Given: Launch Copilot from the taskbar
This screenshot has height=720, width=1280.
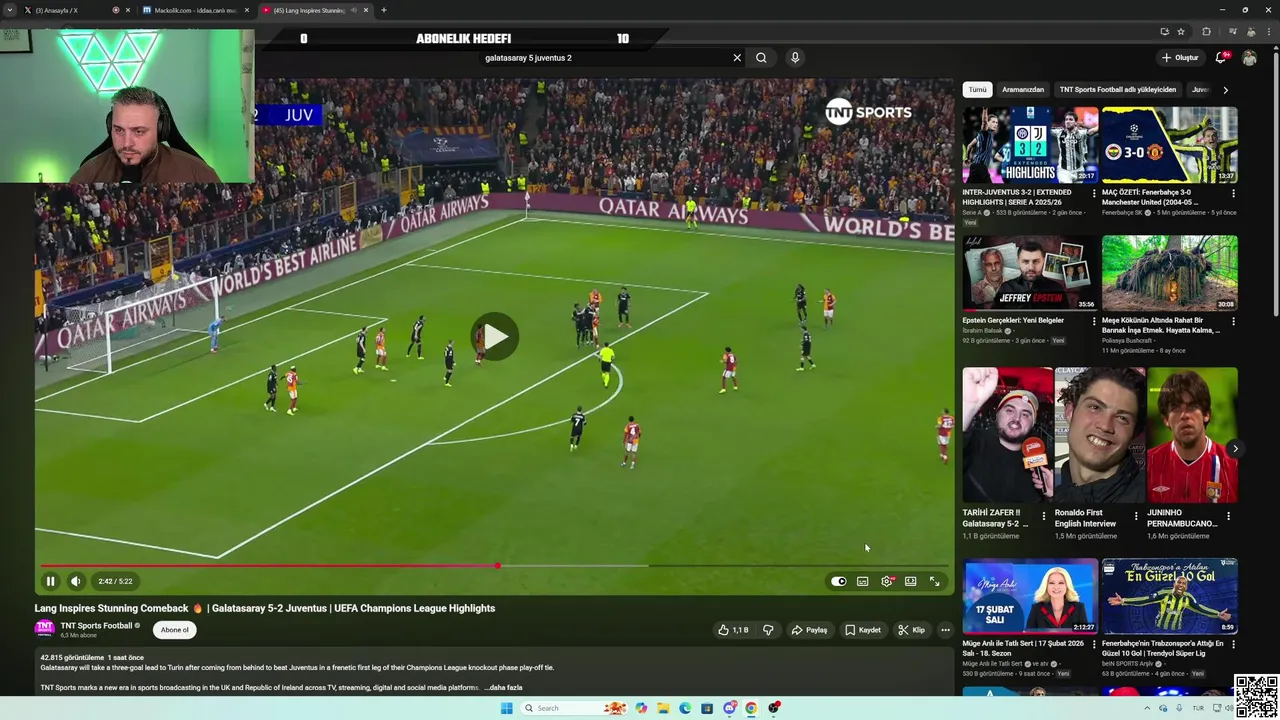Looking at the screenshot, I should tap(641, 708).
